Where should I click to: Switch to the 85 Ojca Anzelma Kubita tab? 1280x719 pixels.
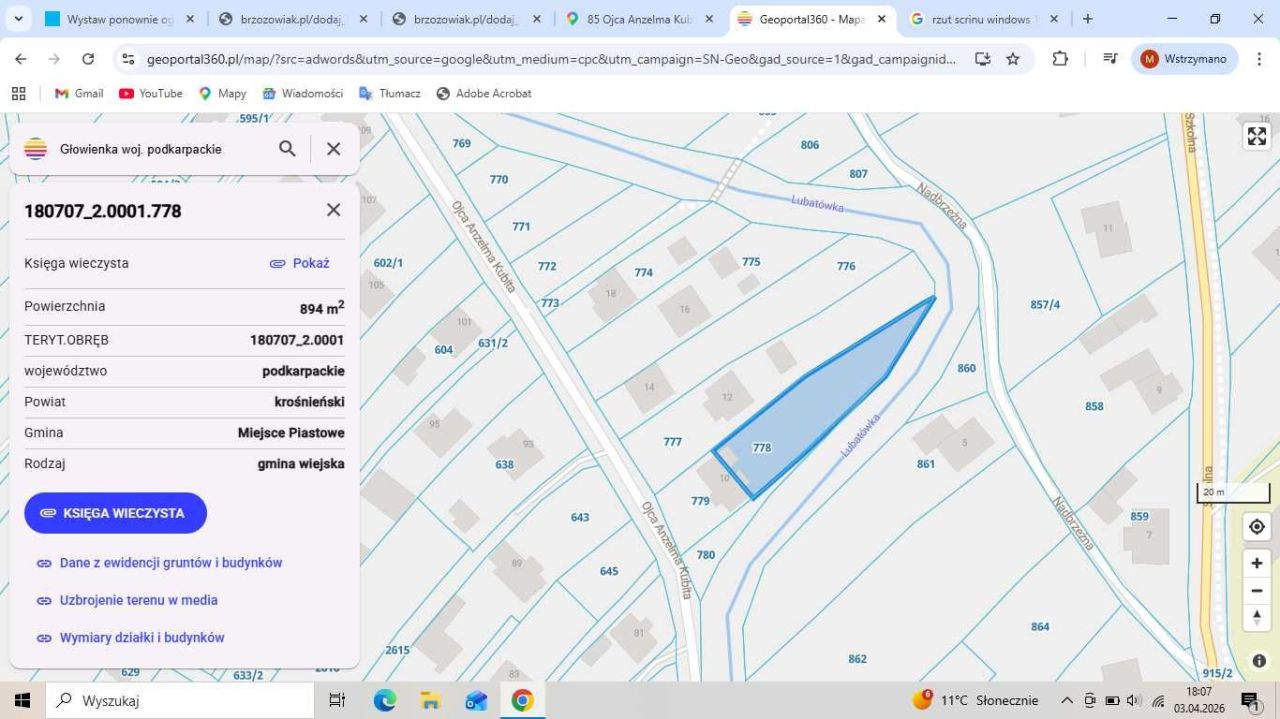click(640, 19)
